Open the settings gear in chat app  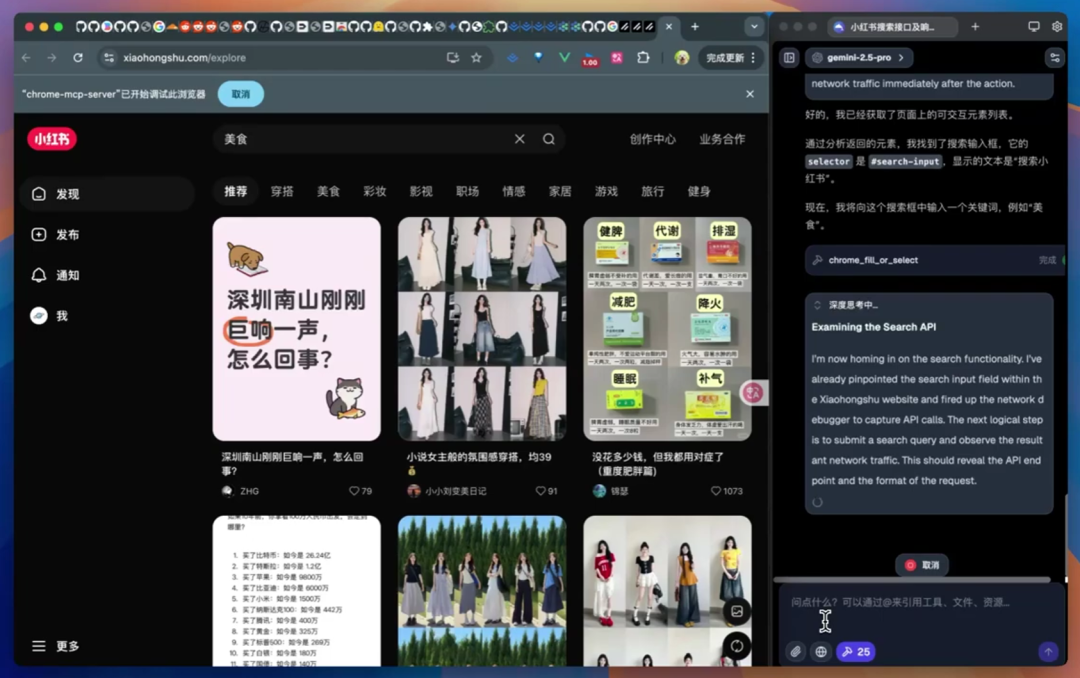[1058, 27]
